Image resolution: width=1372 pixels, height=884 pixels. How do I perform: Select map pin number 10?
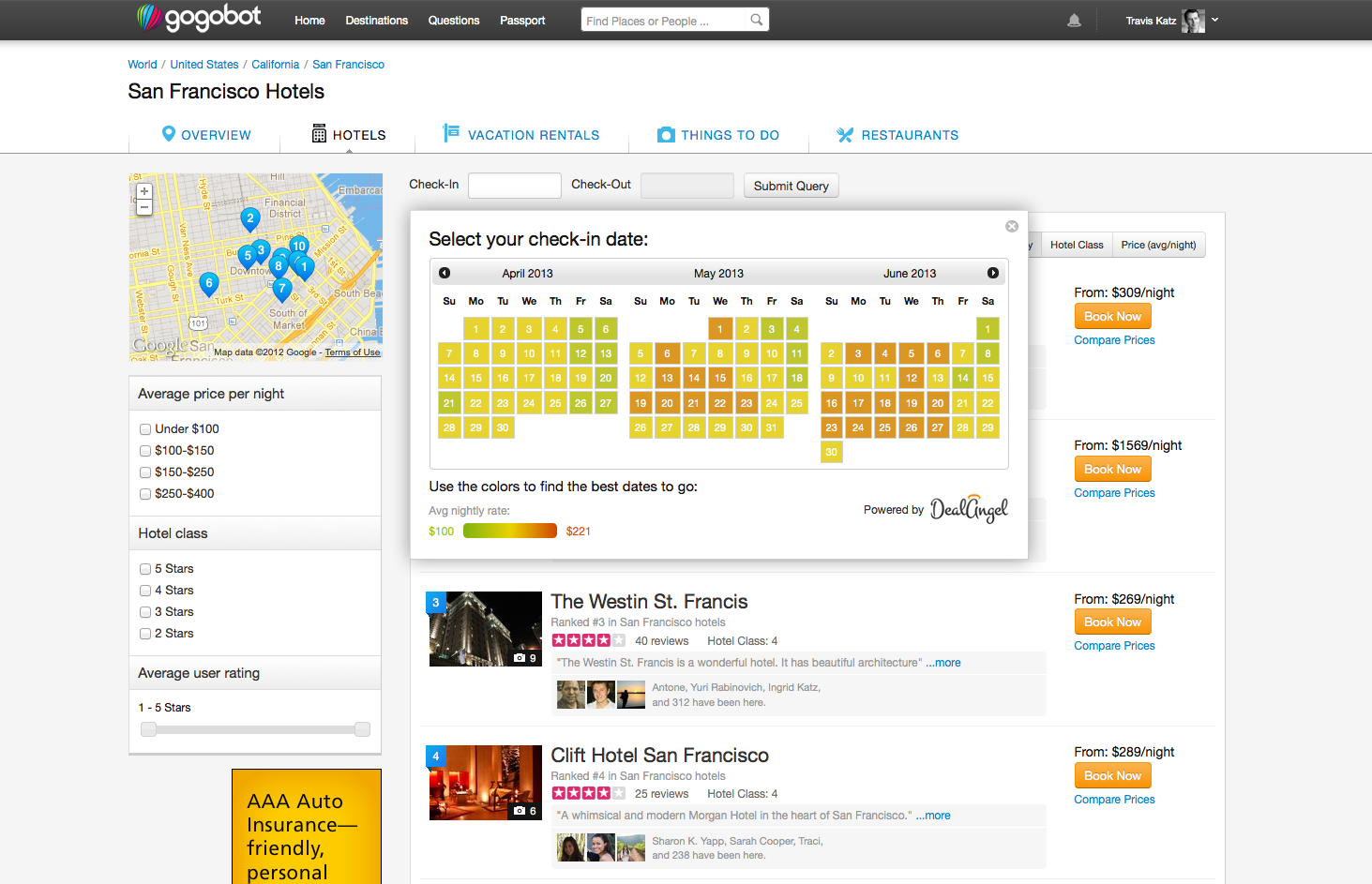click(x=299, y=247)
